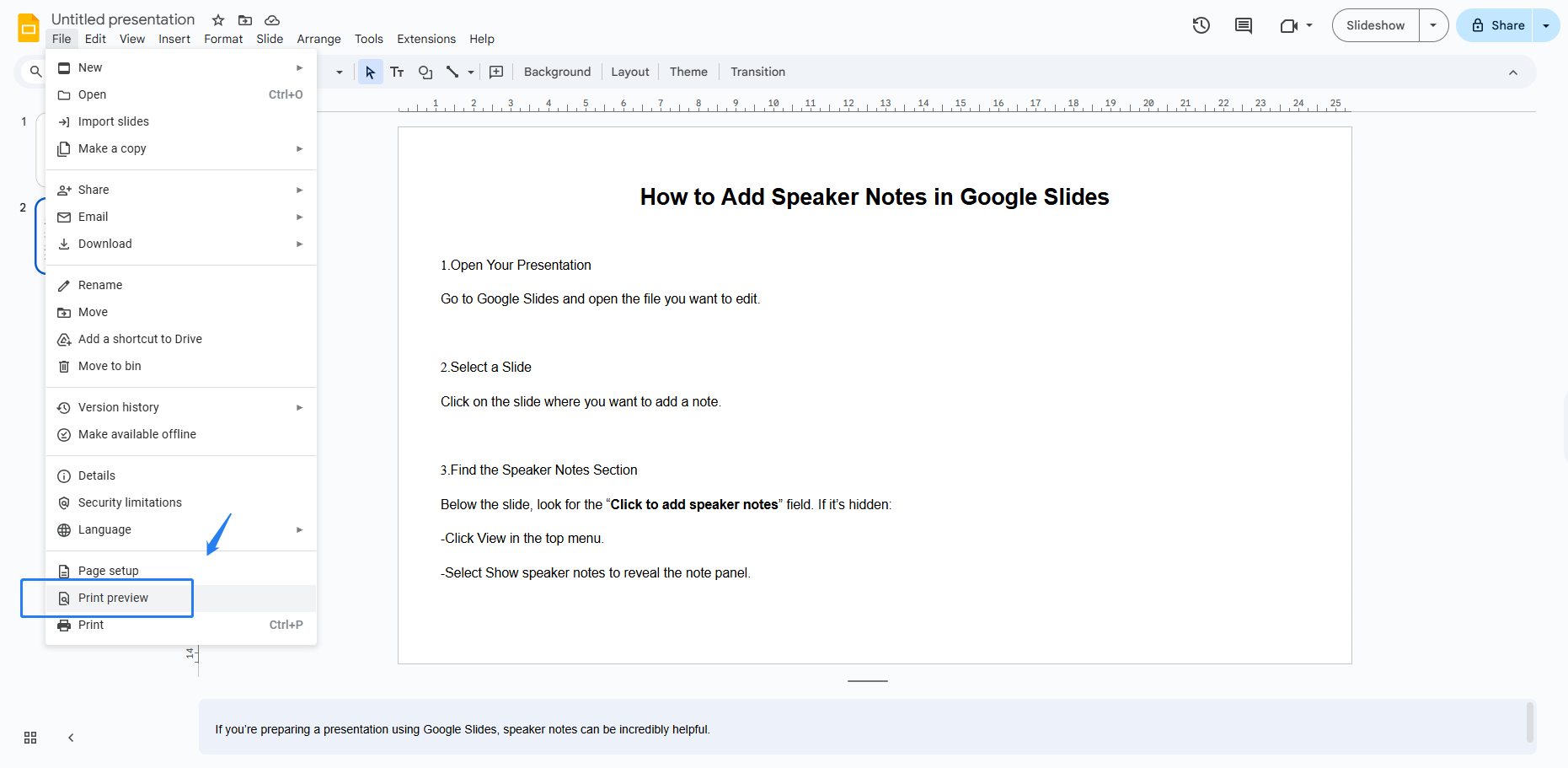
Task: Click Background to change slide color
Action: pyautogui.click(x=557, y=72)
